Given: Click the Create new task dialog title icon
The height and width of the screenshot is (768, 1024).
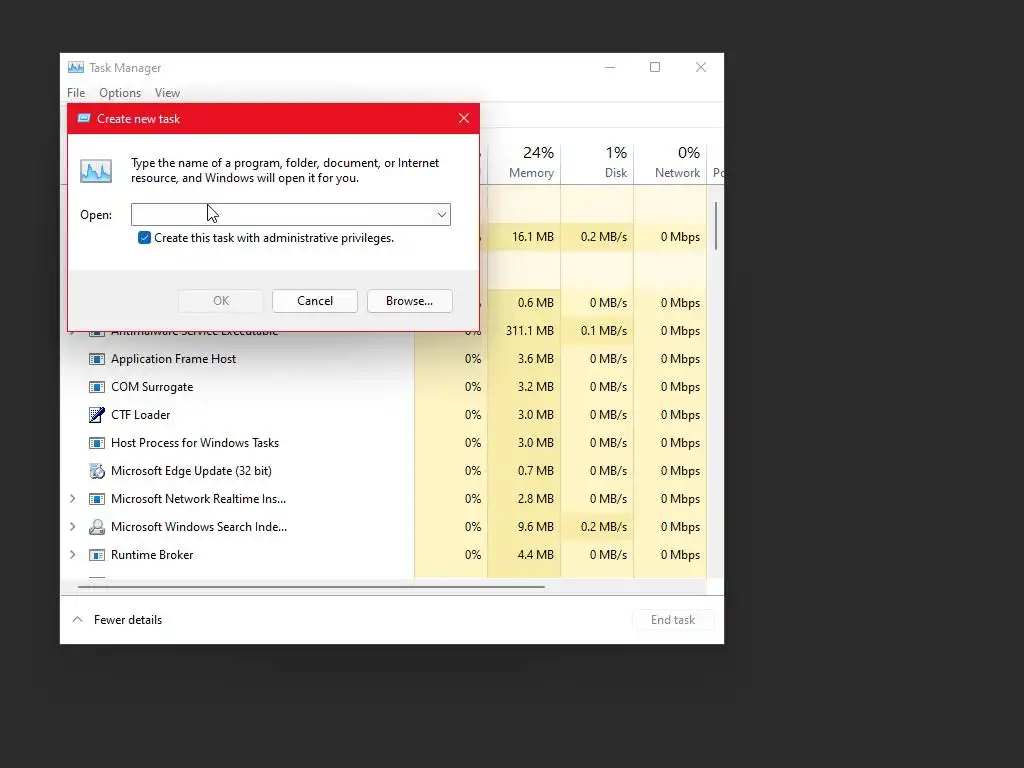Looking at the screenshot, I should click(x=84, y=118).
